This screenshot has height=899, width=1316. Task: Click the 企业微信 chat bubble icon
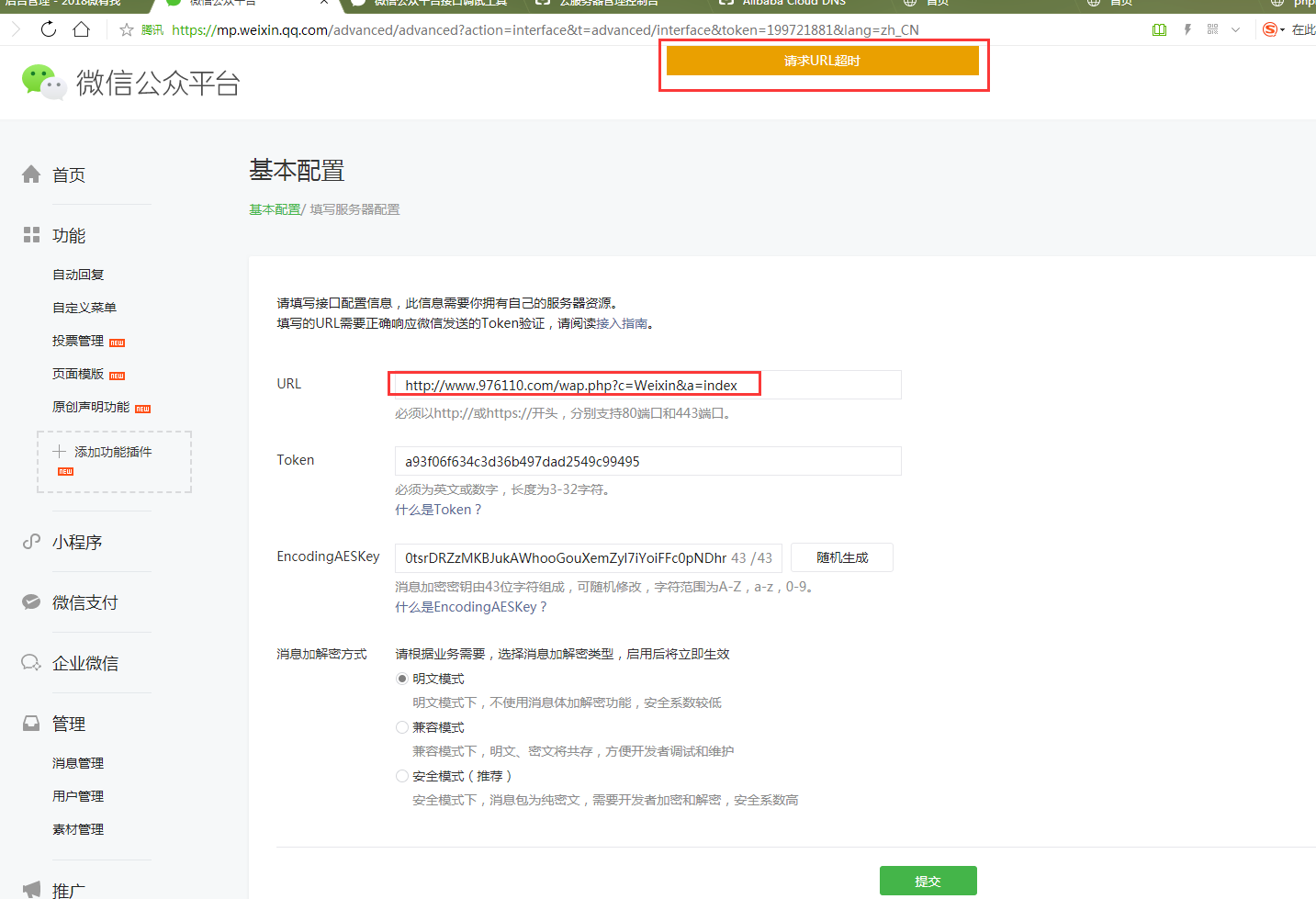31,663
